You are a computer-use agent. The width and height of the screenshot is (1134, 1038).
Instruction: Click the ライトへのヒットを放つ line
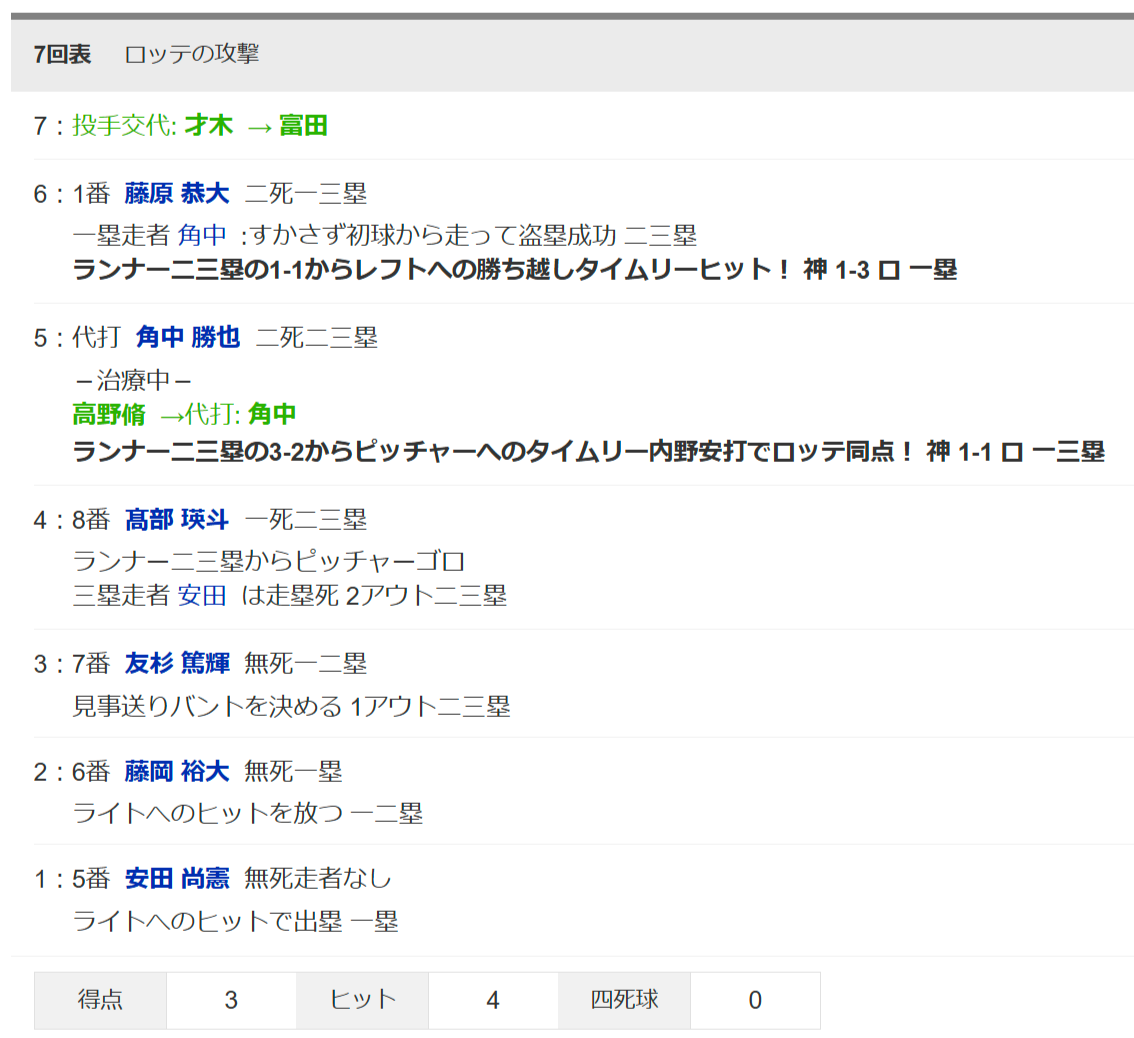tap(248, 813)
